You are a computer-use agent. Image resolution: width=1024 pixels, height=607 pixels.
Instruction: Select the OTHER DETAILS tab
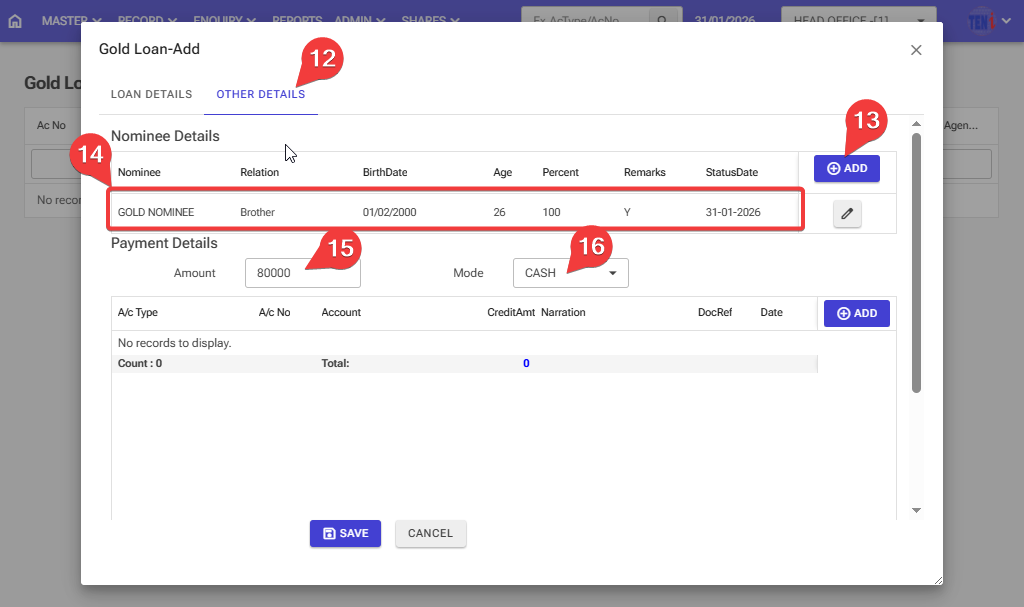pyautogui.click(x=260, y=94)
